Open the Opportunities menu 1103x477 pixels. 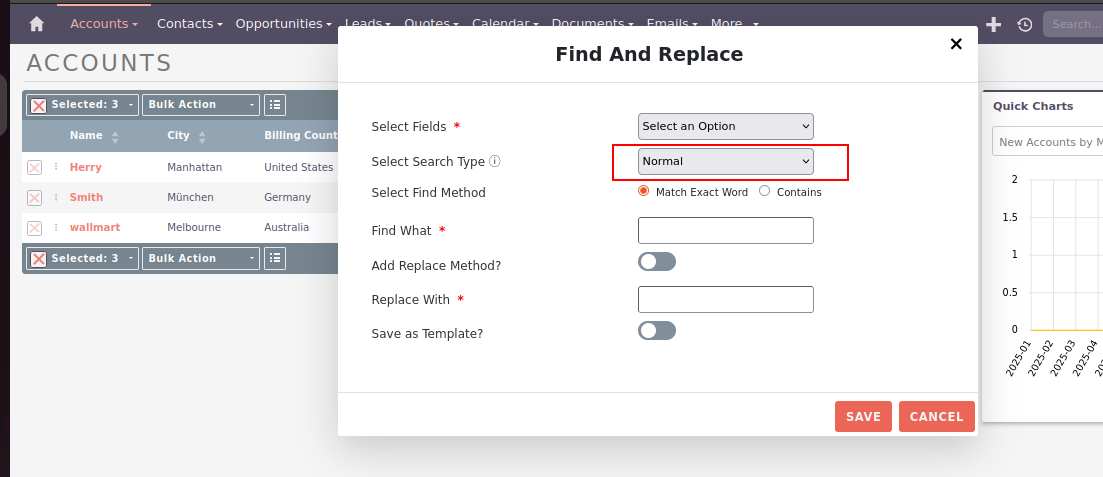click(284, 23)
